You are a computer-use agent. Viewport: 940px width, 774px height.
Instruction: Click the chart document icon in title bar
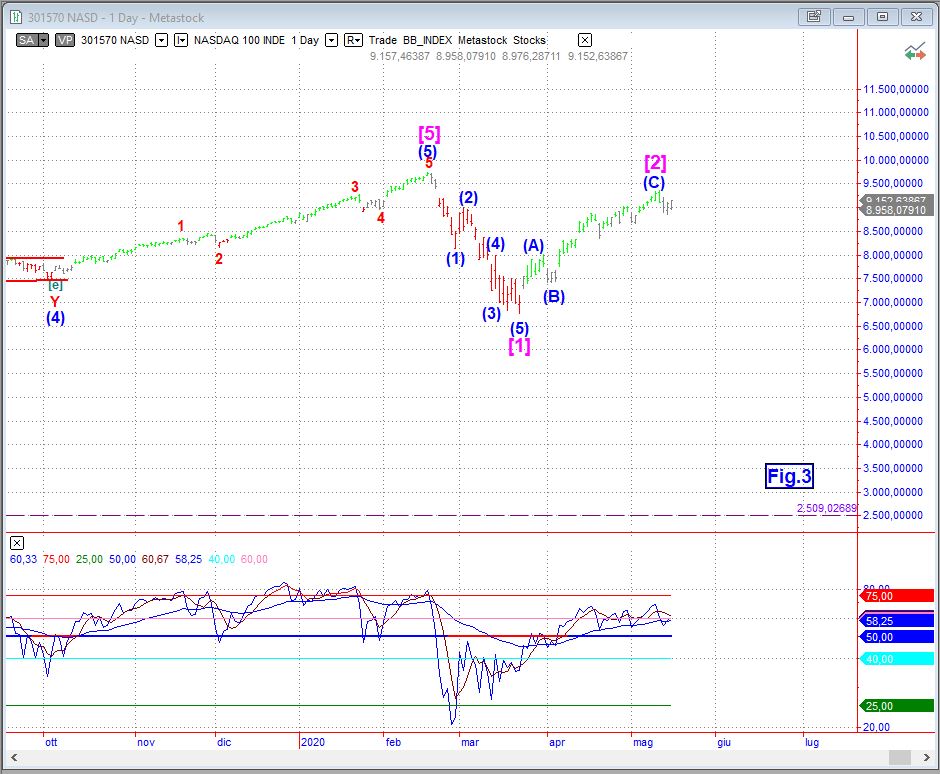[15, 17]
